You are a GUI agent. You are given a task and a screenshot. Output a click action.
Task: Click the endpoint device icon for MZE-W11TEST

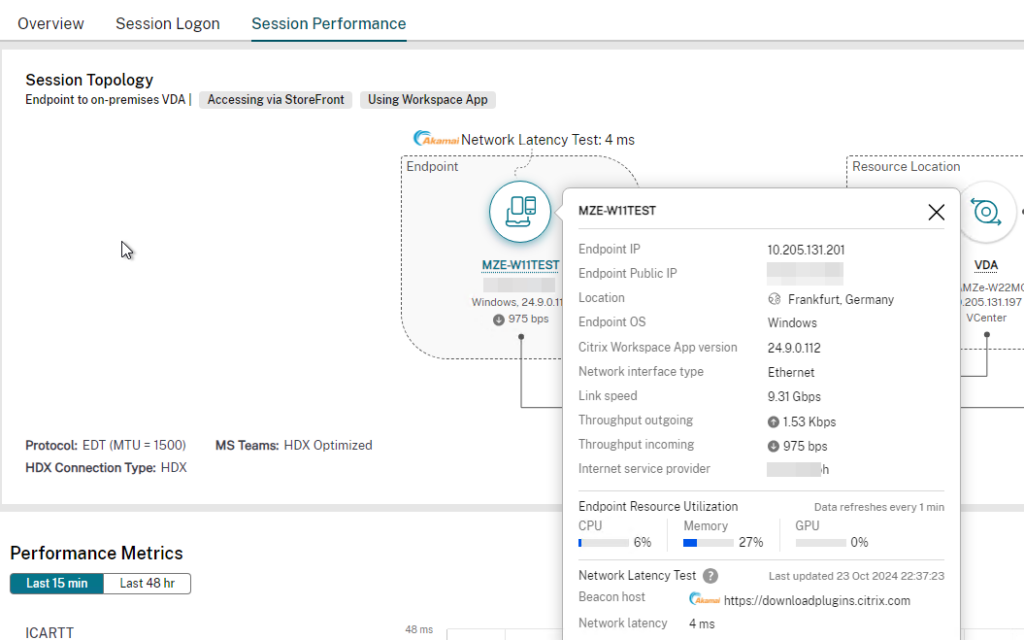pyautogui.click(x=520, y=212)
